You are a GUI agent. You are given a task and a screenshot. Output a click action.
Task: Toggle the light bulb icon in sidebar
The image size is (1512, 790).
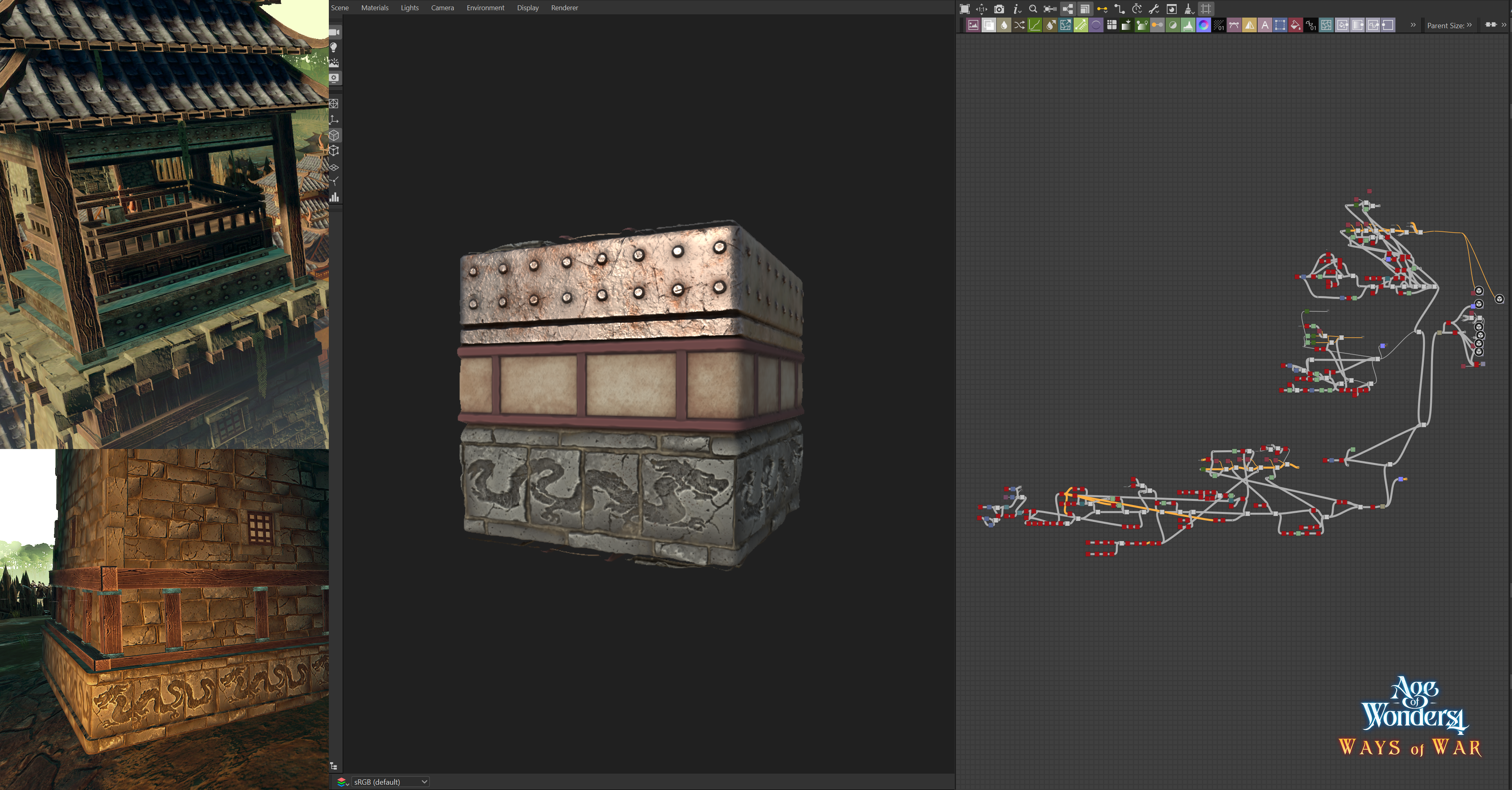(334, 47)
